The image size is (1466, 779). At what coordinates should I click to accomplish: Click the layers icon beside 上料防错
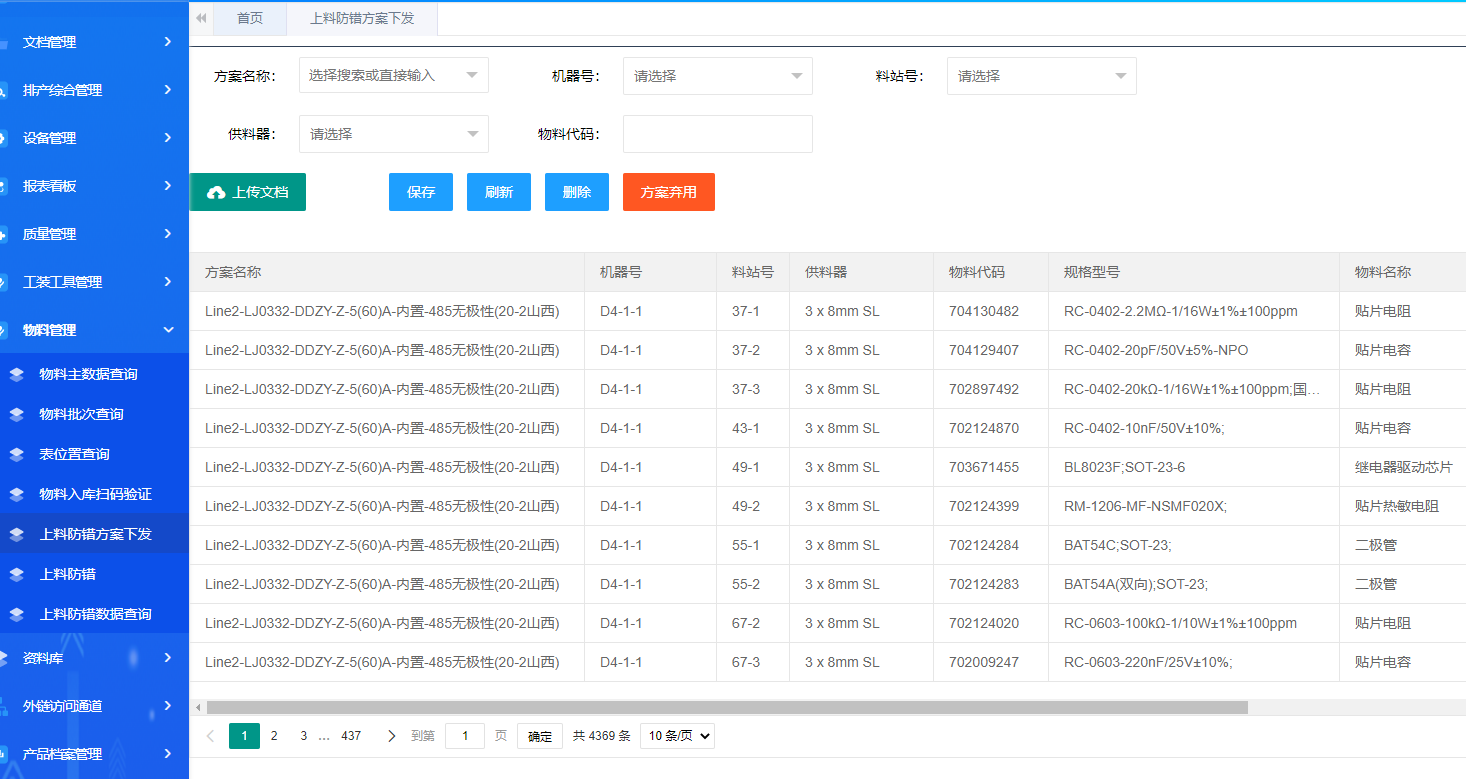coord(16,574)
